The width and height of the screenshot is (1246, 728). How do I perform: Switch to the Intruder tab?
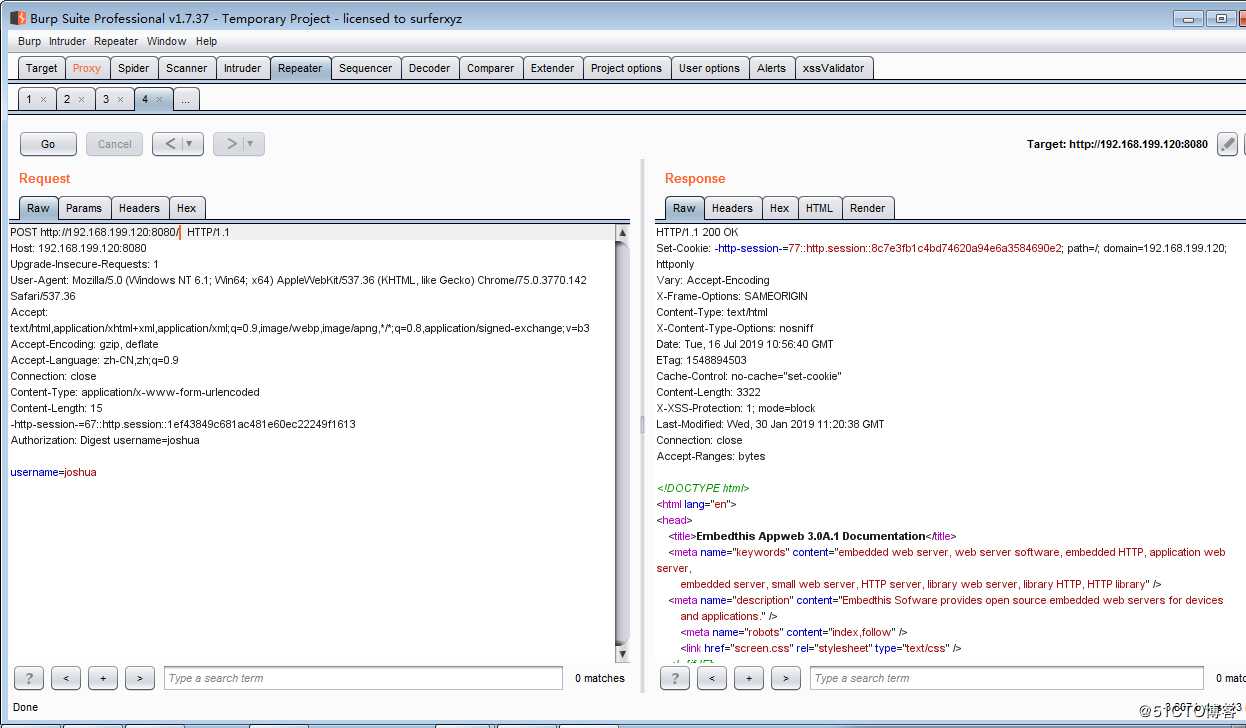242,68
